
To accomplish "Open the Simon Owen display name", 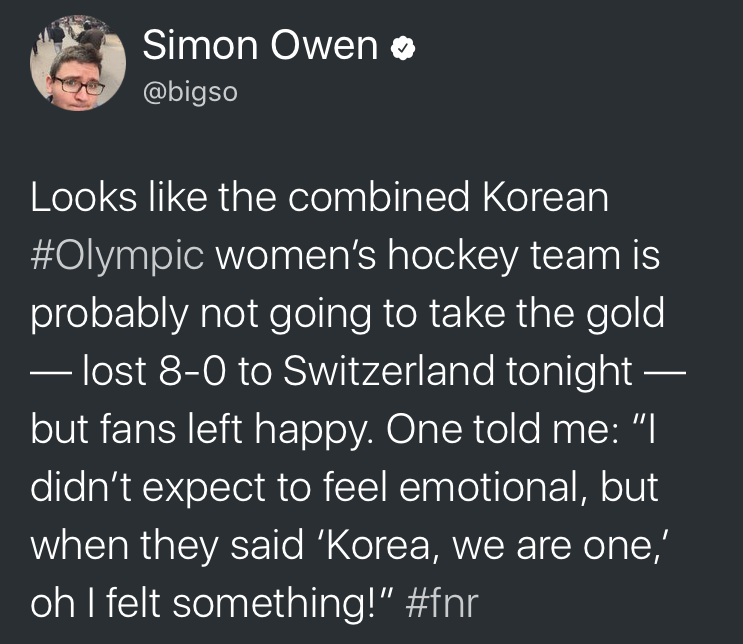I will [261, 46].
